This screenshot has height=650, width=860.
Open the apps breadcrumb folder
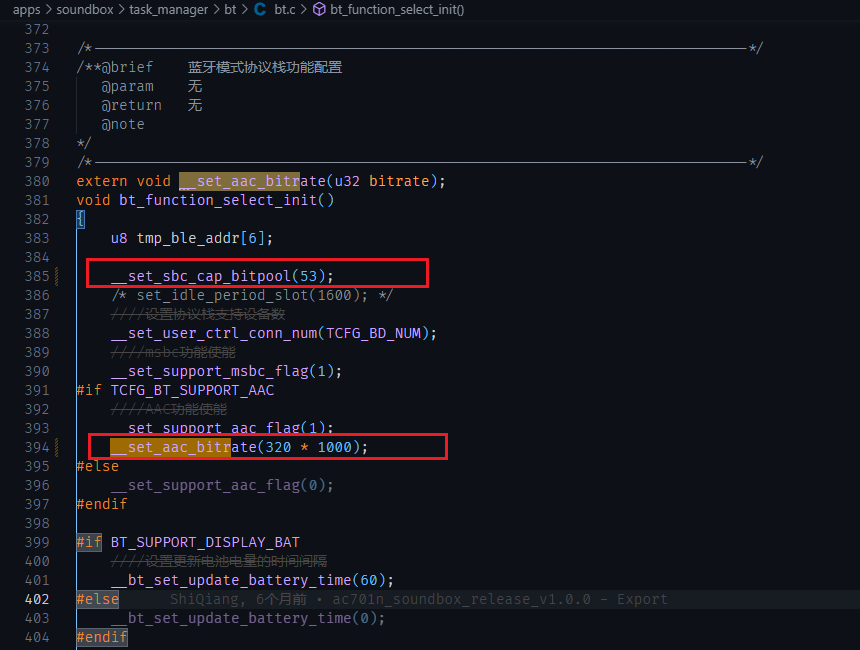pos(26,10)
